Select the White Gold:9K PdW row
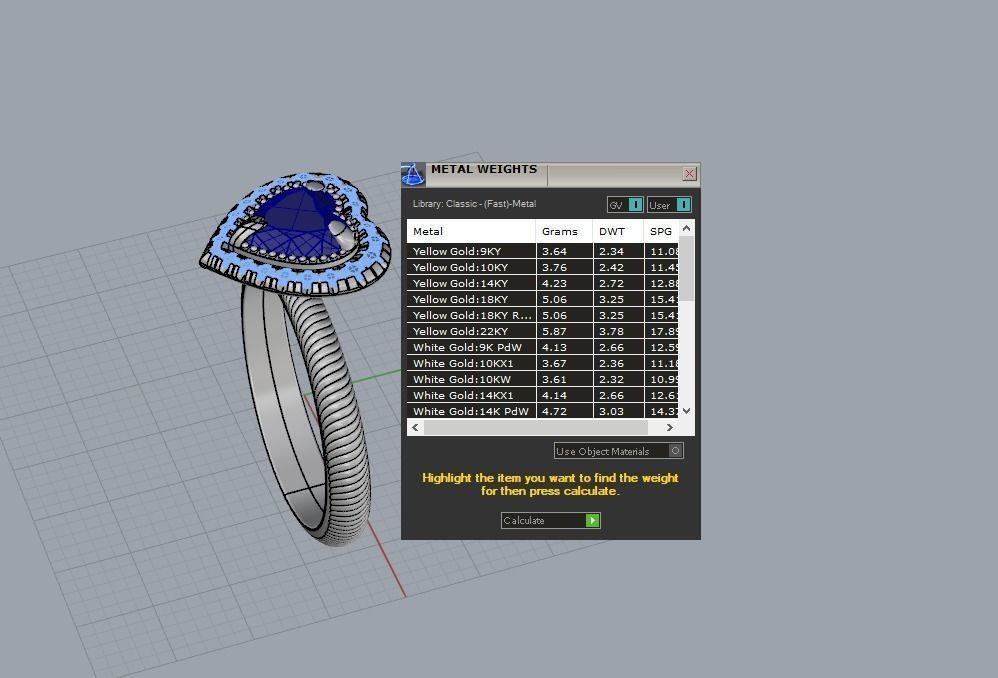Image resolution: width=998 pixels, height=678 pixels. pos(542,347)
